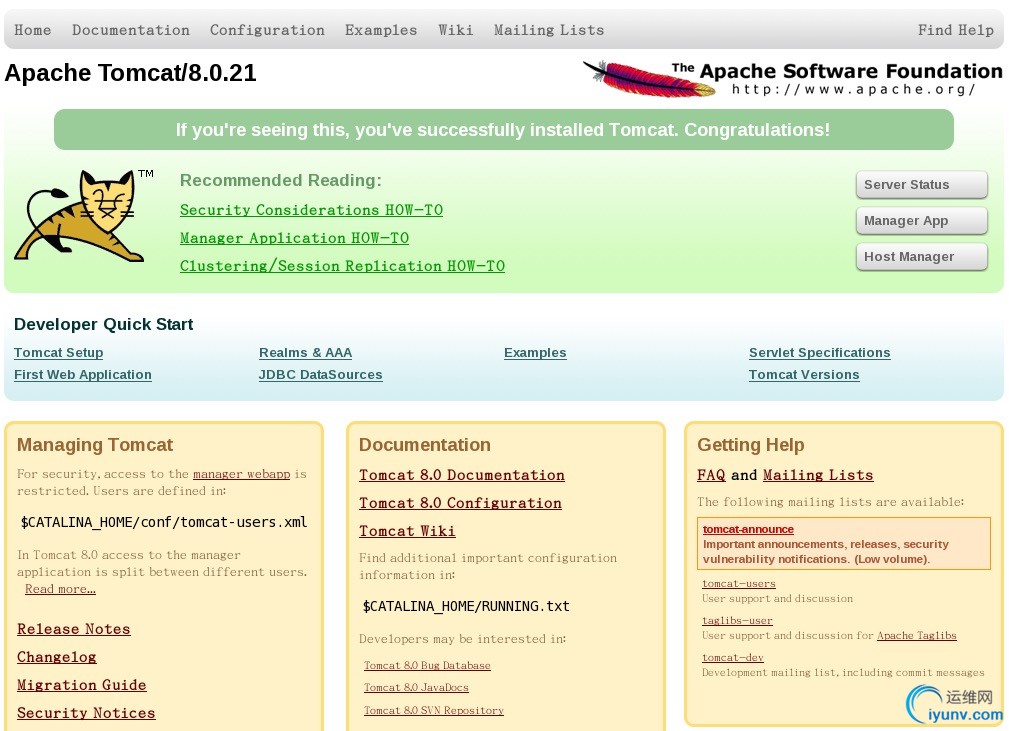Open First Web Application link
This screenshot has height=731, width=1009.
click(x=83, y=375)
